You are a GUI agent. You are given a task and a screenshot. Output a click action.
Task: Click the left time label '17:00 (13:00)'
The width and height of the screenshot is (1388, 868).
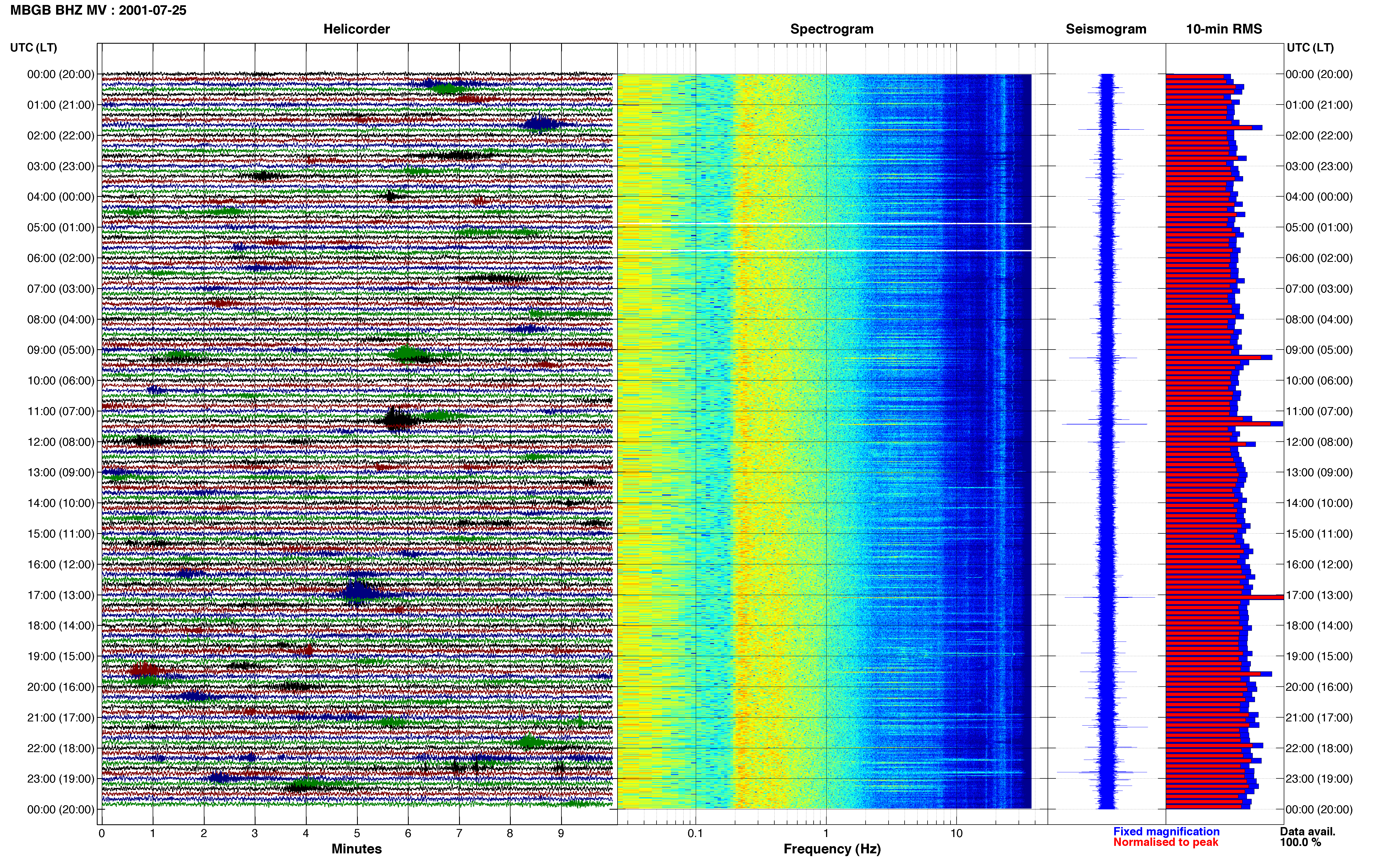pos(61,595)
